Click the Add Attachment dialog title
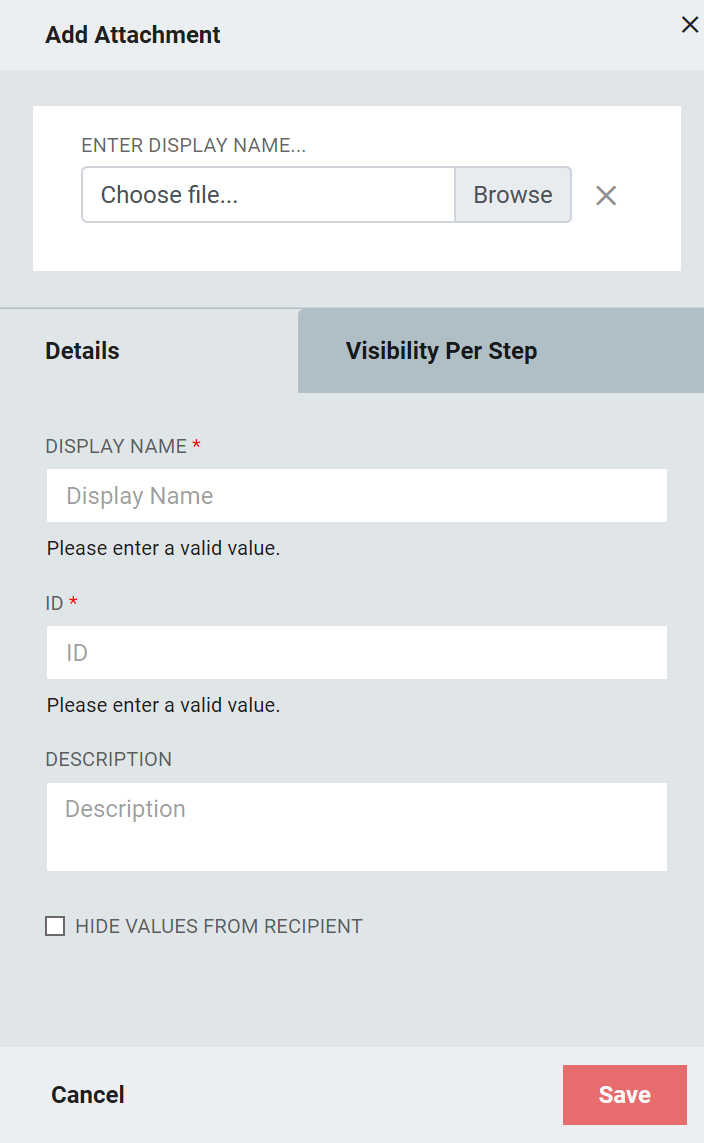Screen dimensions: 704x1143 [133, 35]
